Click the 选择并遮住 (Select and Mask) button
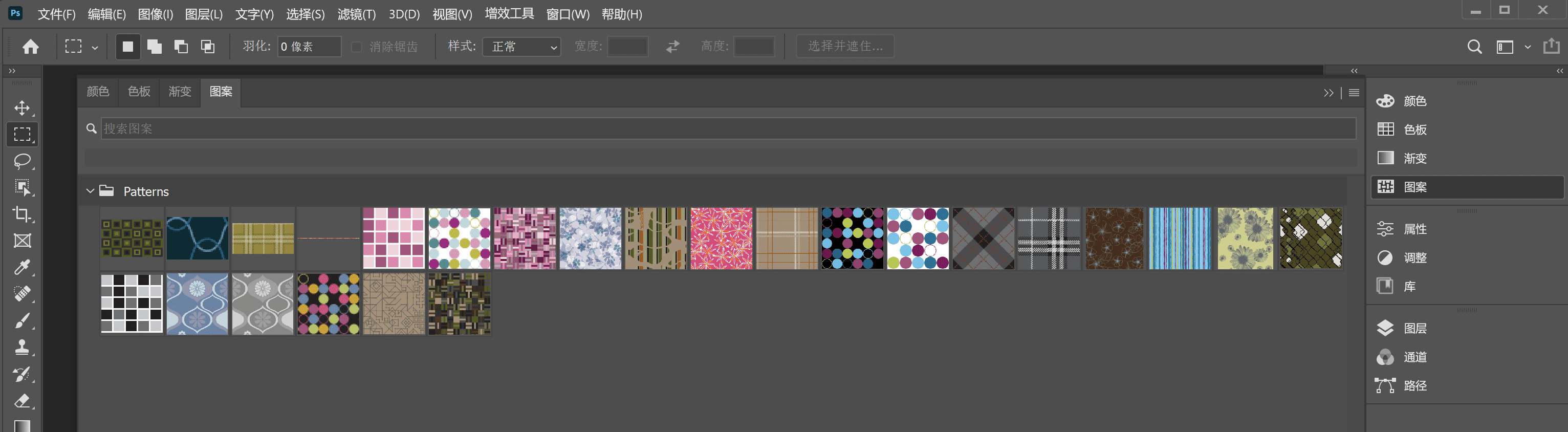1568x432 pixels. (845, 46)
